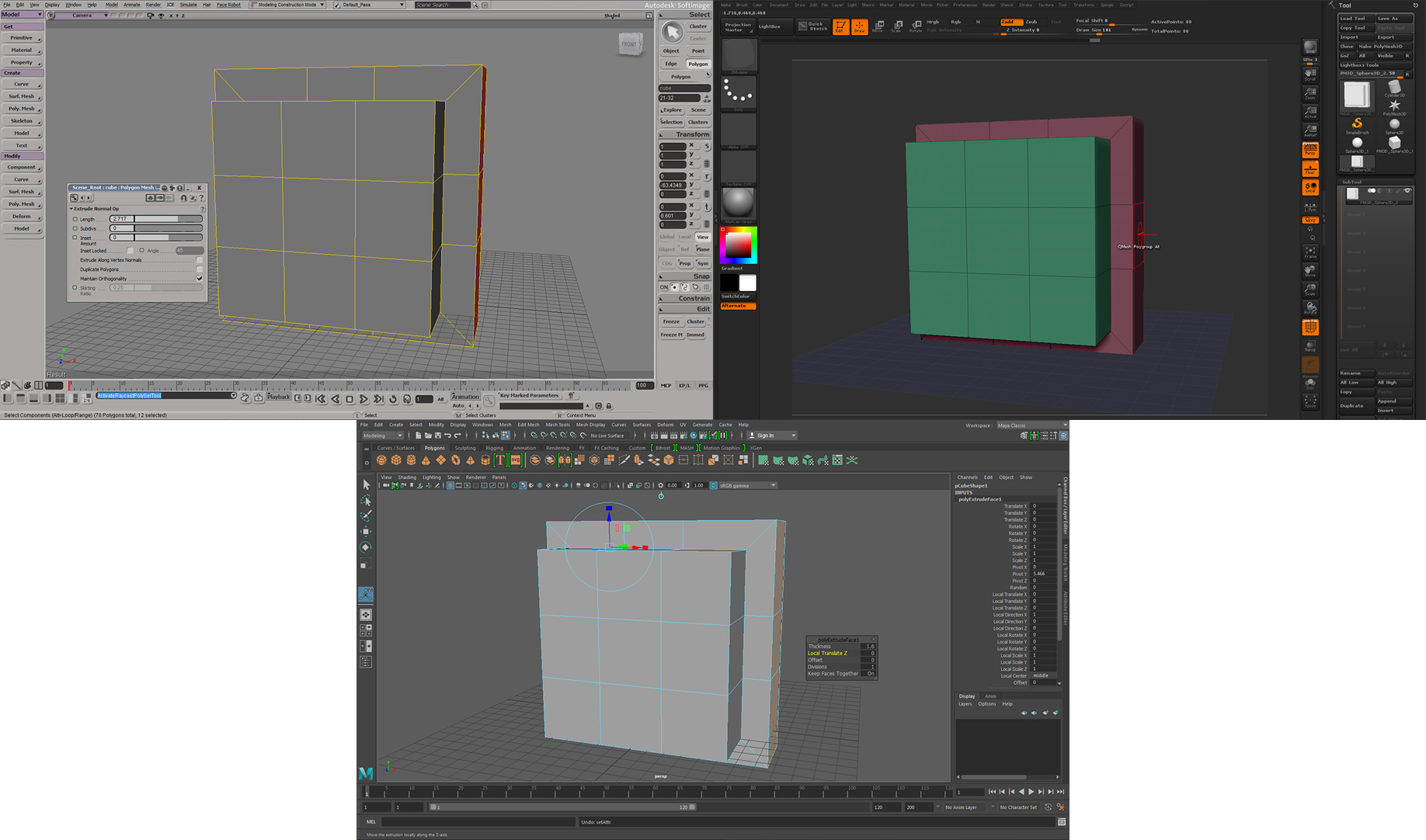Click the polygon sphere icon in Maya shelf

381,460
